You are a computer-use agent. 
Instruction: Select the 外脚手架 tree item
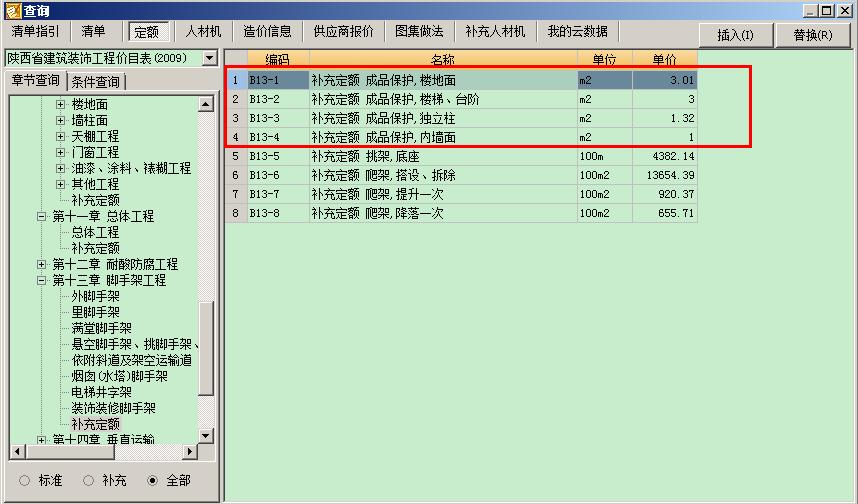pyautogui.click(x=96, y=297)
